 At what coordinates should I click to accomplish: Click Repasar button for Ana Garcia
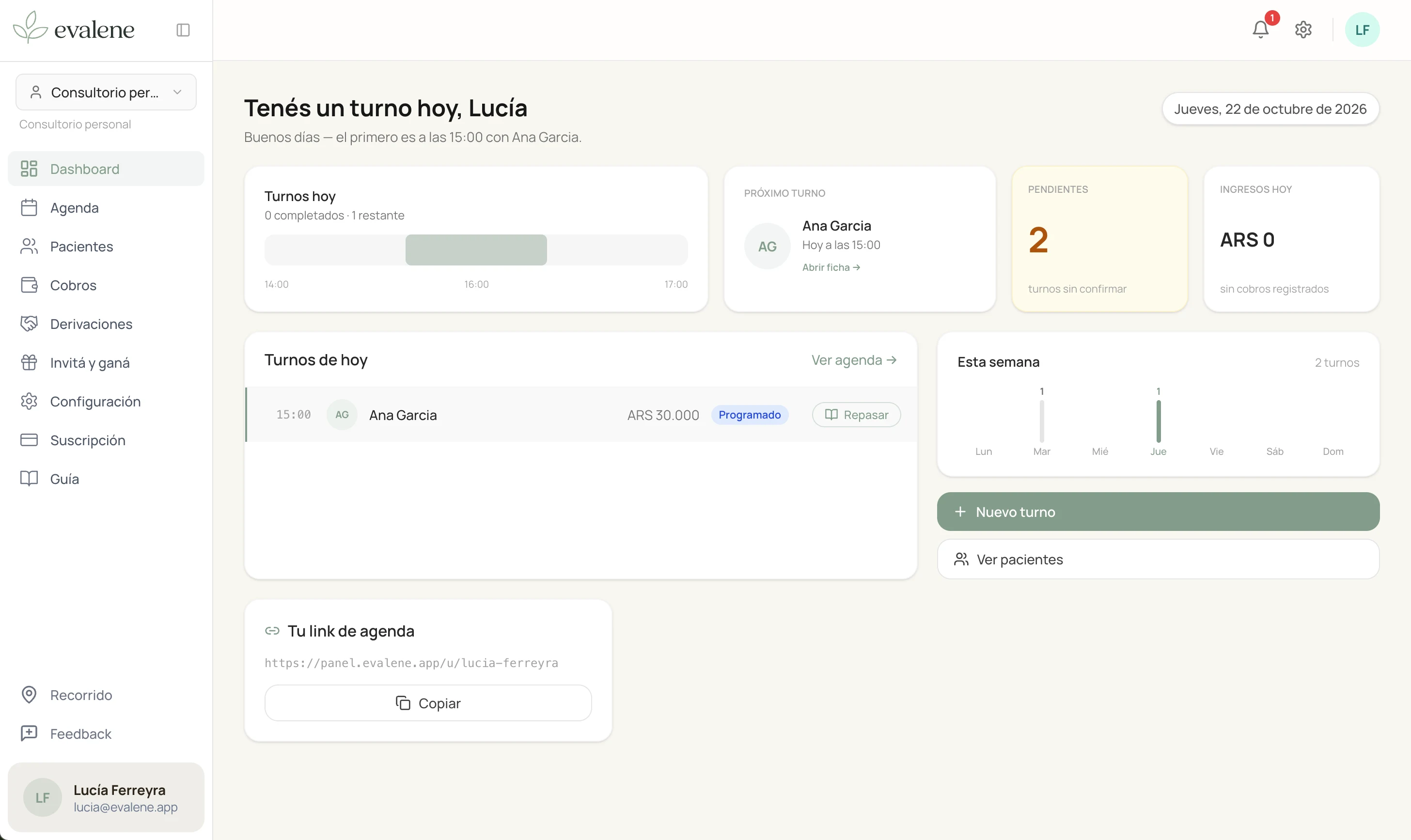pos(856,415)
